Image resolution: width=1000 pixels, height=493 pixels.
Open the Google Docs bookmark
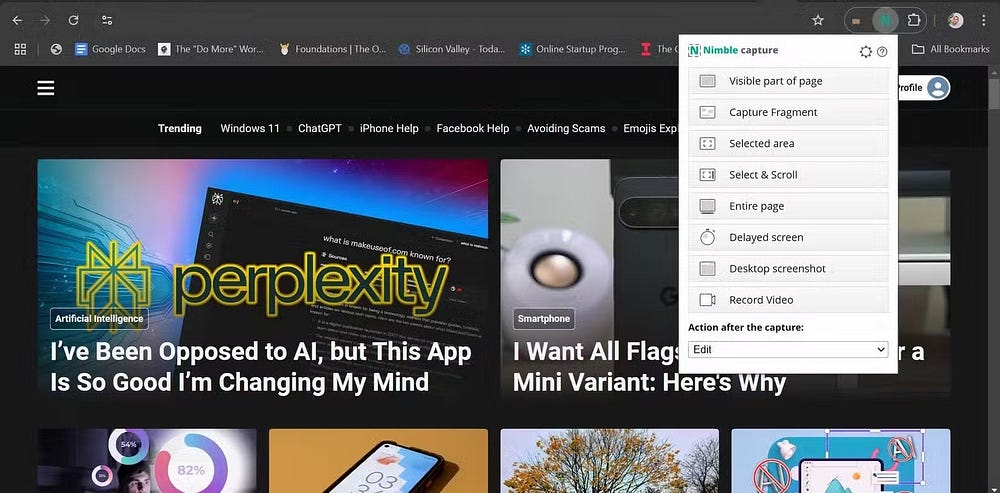point(111,49)
